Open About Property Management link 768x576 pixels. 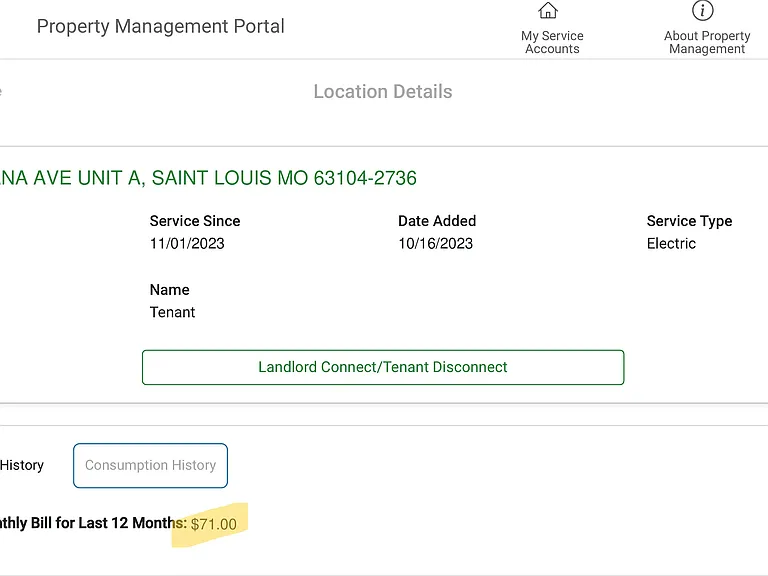707,42
